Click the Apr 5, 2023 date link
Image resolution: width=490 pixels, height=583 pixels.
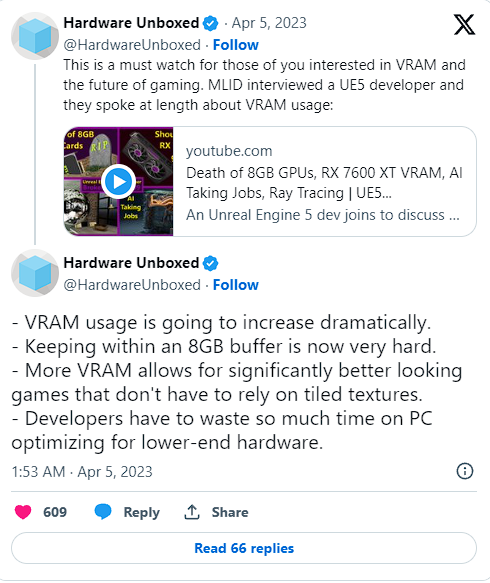269,23
